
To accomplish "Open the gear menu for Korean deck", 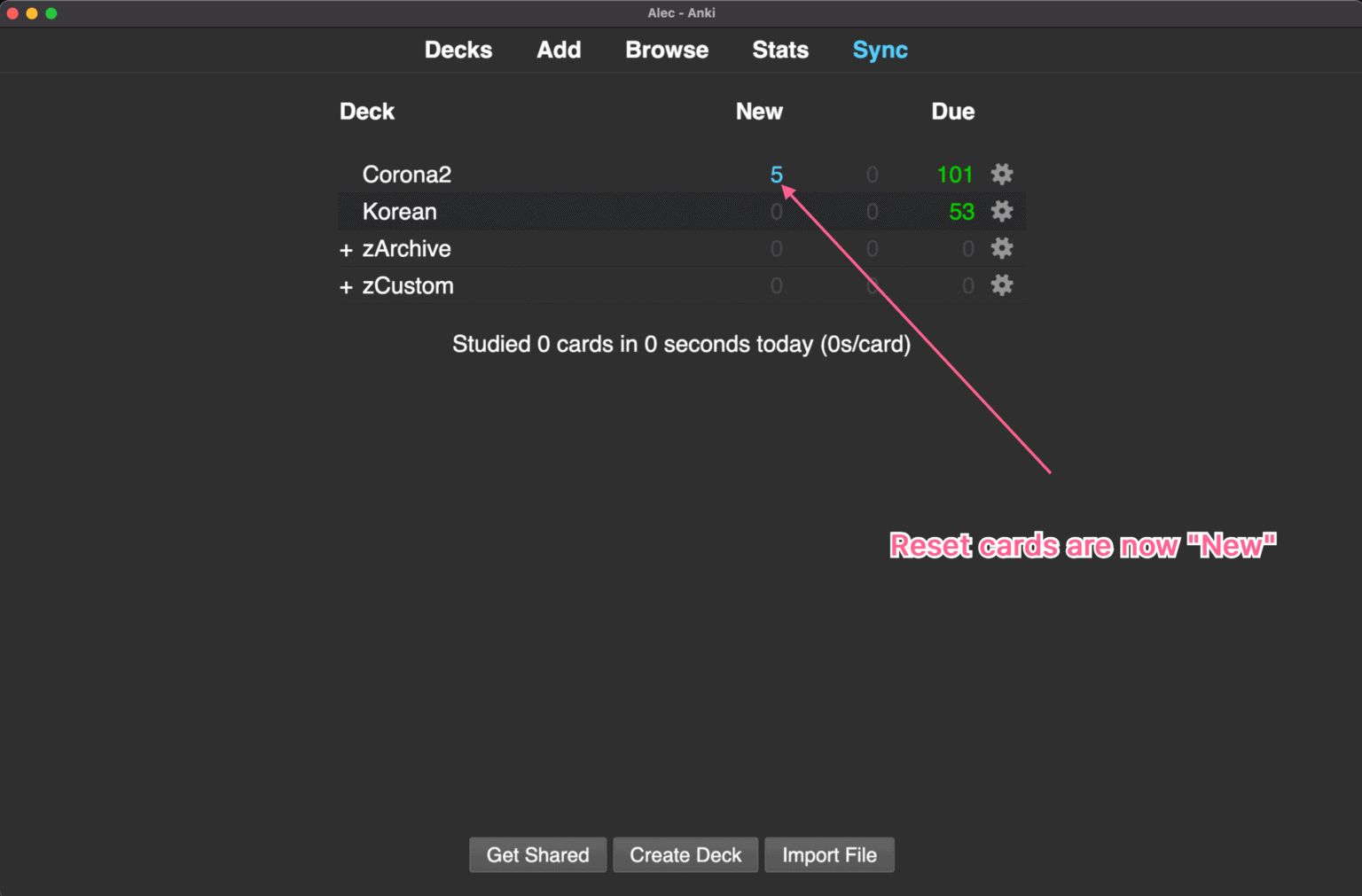I will pyautogui.click(x=1001, y=211).
